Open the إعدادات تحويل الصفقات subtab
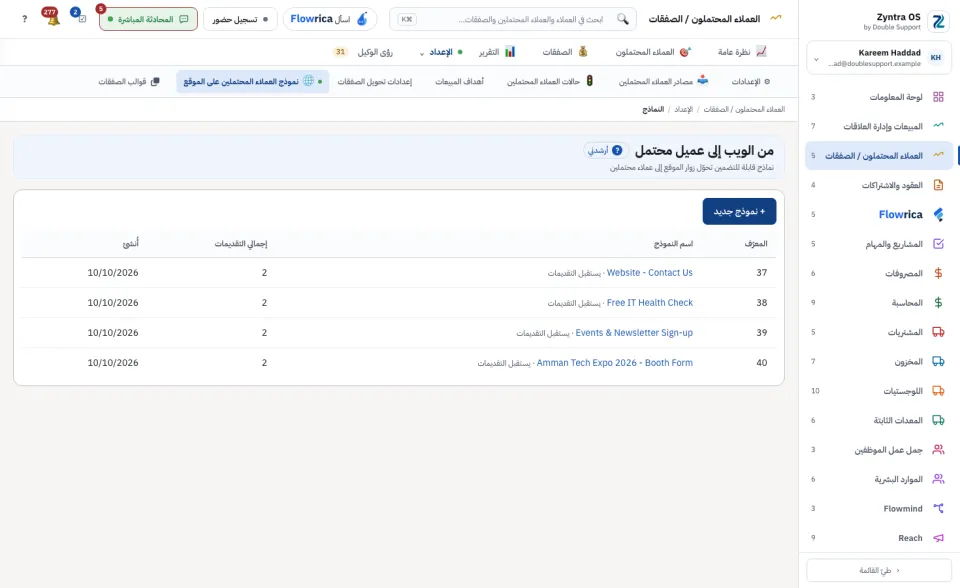Viewport: 960px width, 588px height. pos(375,81)
